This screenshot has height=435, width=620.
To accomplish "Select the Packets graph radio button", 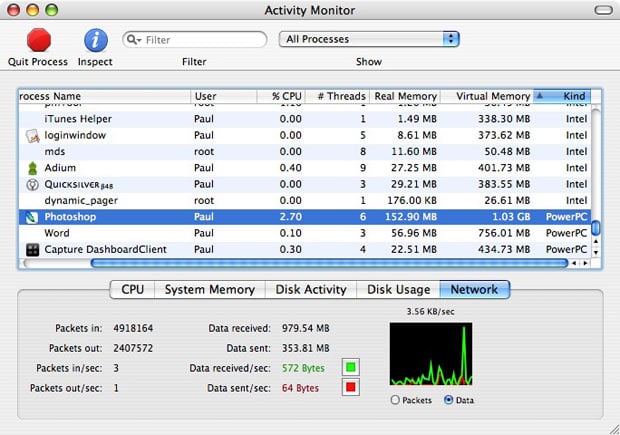I will [395, 400].
